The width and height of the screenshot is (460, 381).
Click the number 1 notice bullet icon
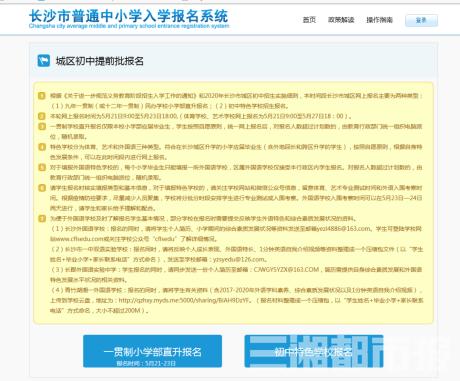pyautogui.click(x=42, y=96)
